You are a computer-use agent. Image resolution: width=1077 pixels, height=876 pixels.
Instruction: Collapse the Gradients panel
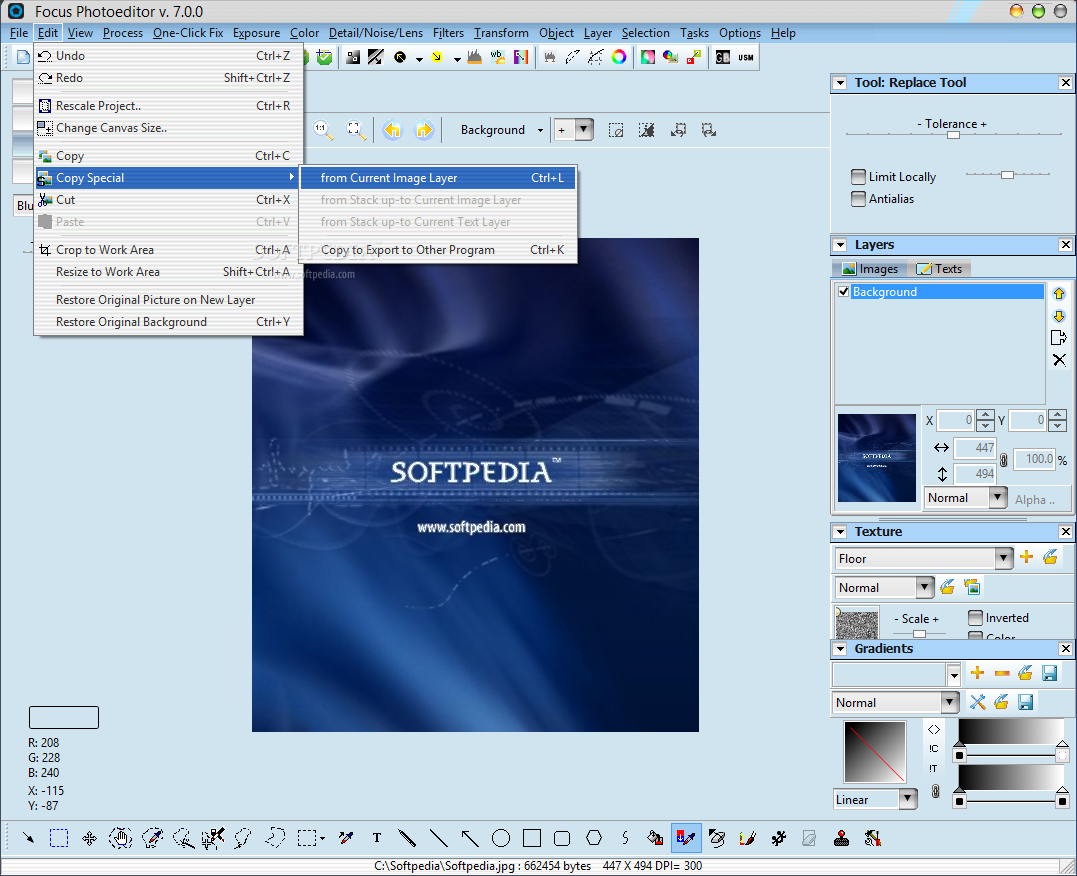coord(839,649)
